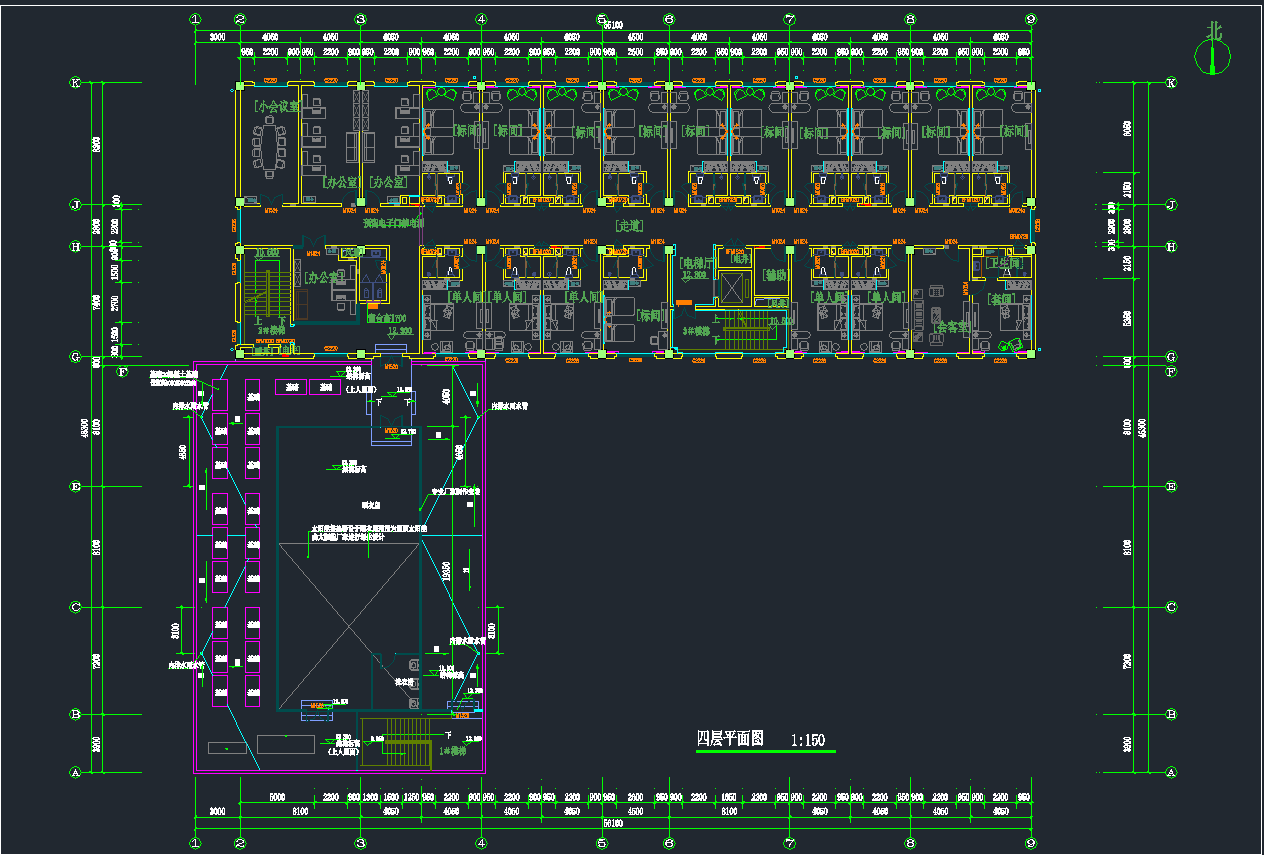The width and height of the screenshot is (1264, 855).
Task: Click the 56100 overall dimension at top
Action: [x=611, y=25]
